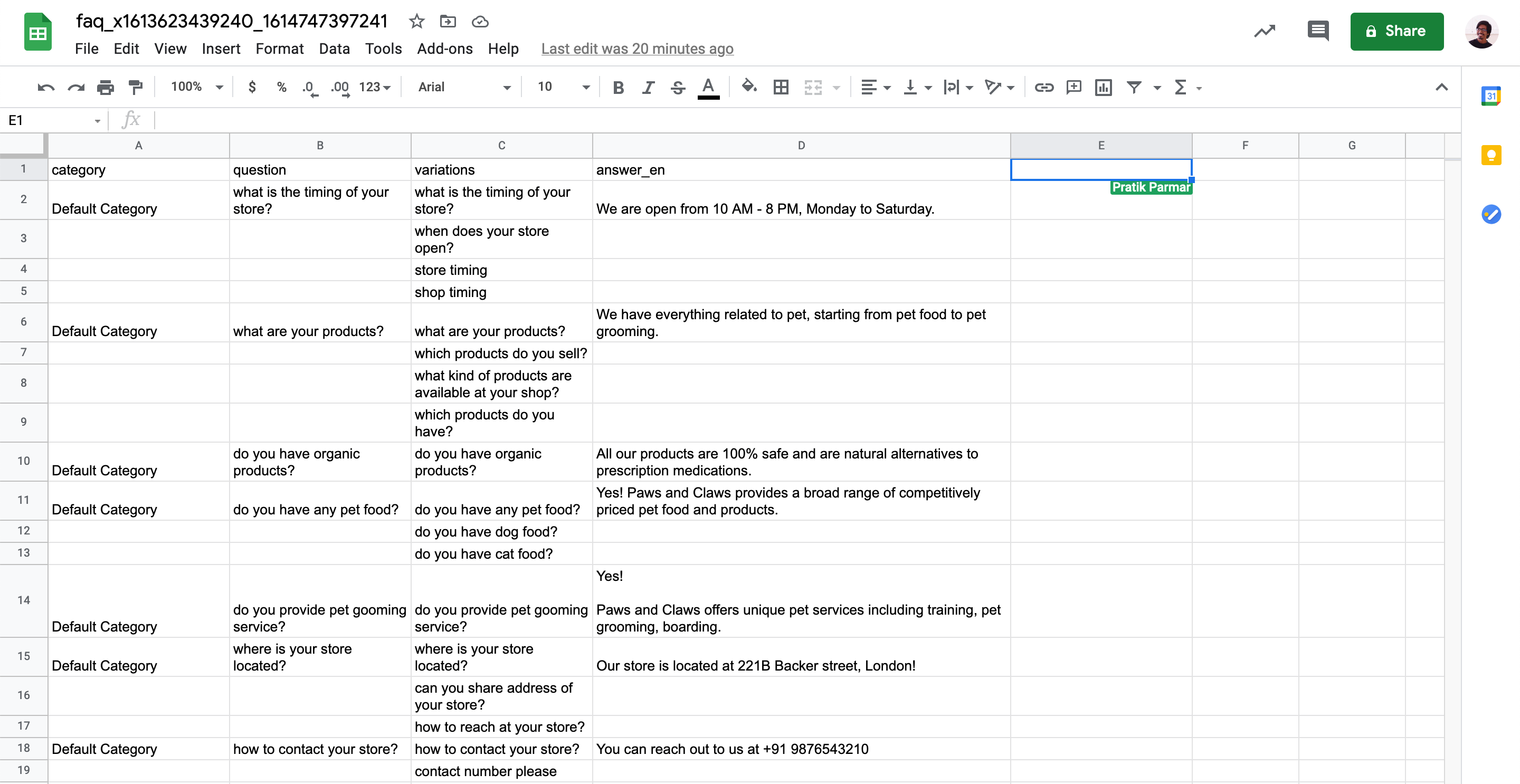
Task: Collapse the toolbar with the chevron
Action: click(1441, 87)
